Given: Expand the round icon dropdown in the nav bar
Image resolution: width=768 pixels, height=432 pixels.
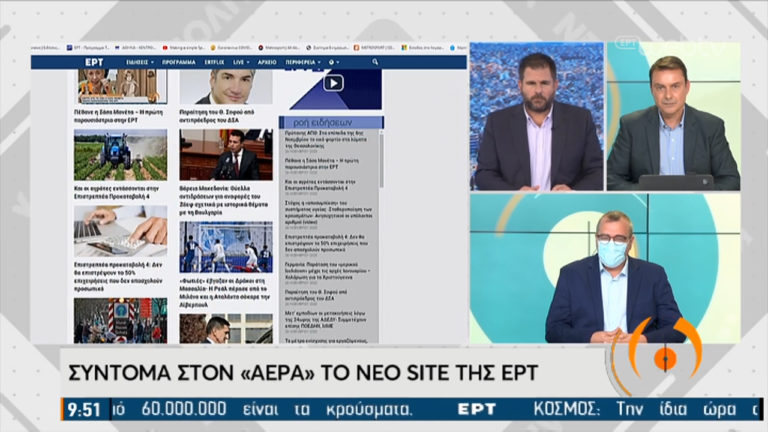Looking at the screenshot, I should point(334,62).
